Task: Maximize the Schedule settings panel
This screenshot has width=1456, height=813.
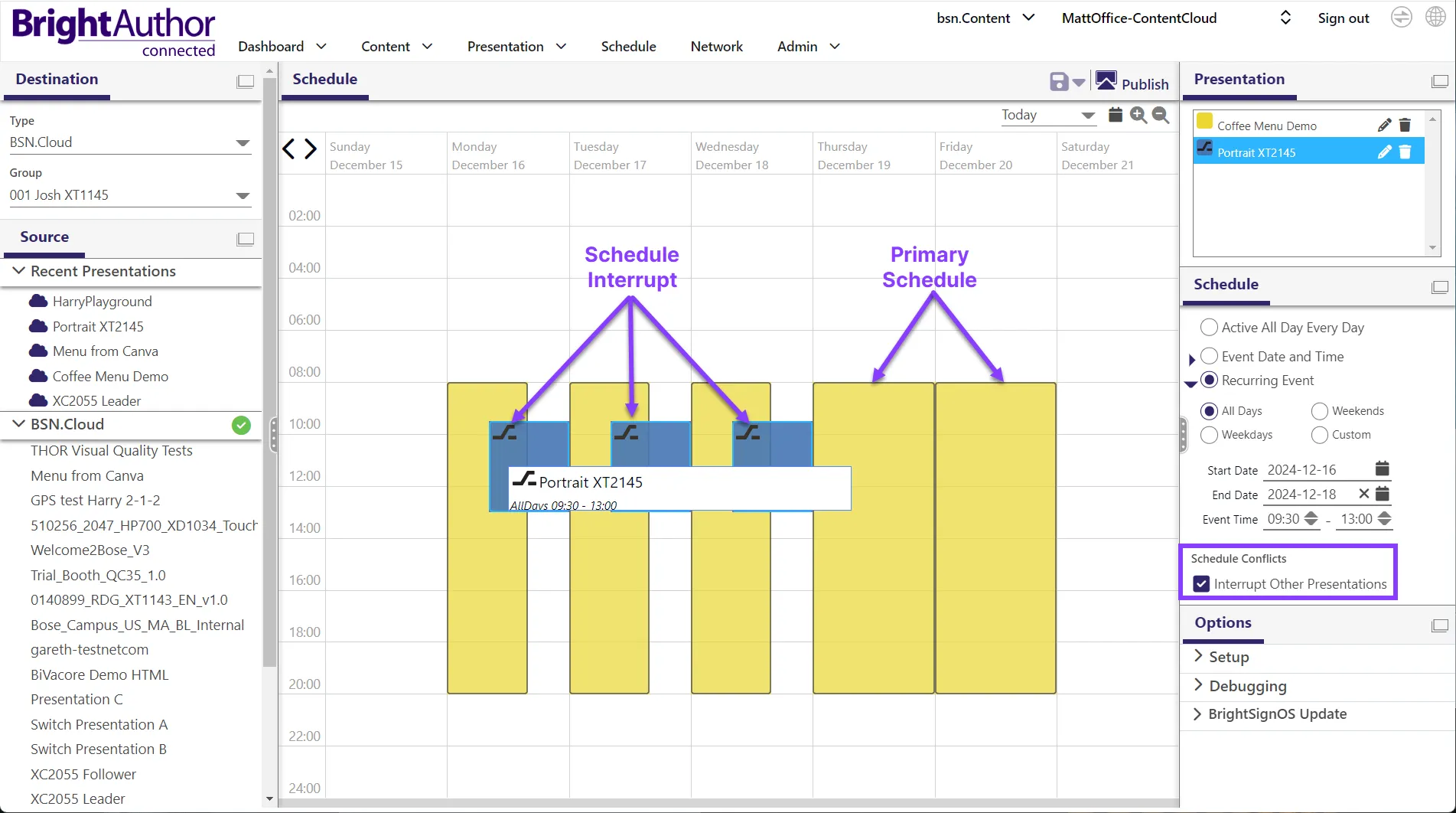Action: [x=1440, y=286]
